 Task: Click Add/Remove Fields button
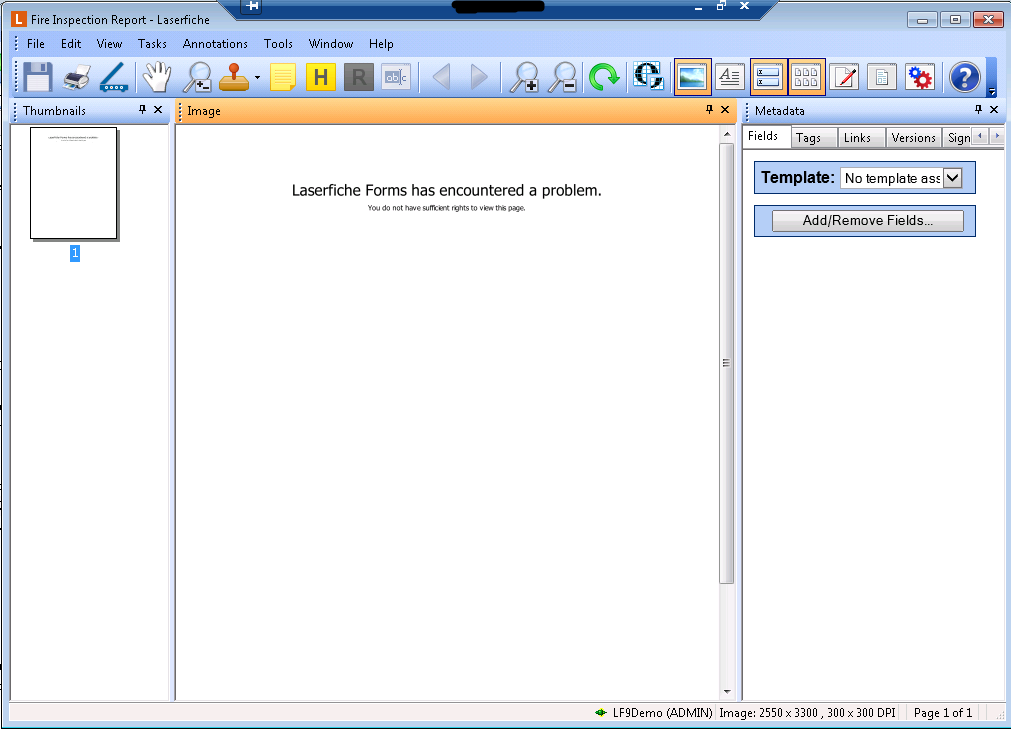pos(867,220)
